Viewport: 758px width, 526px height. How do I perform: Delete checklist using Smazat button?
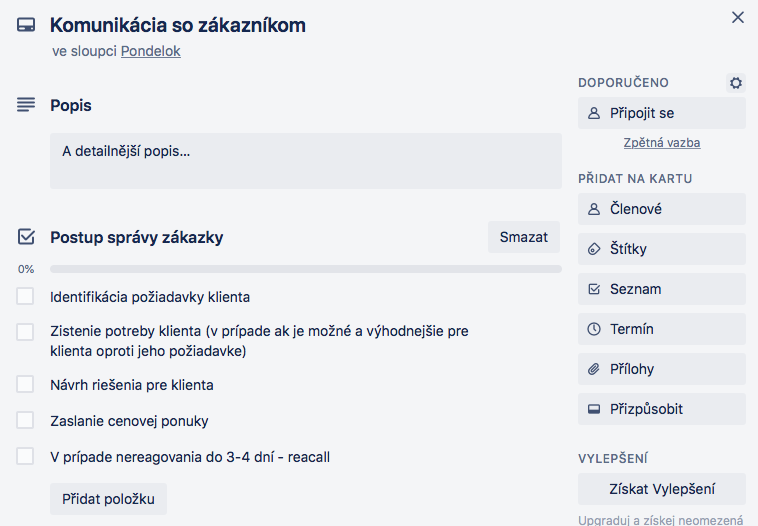click(x=524, y=237)
